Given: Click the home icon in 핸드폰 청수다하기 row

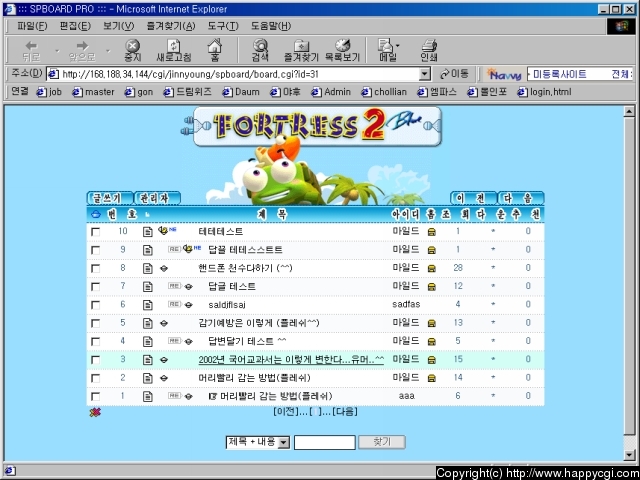Looking at the screenshot, I should 431,269.
